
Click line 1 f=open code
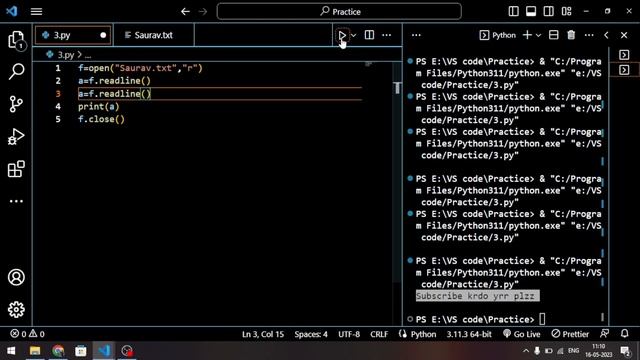click(x=140, y=68)
